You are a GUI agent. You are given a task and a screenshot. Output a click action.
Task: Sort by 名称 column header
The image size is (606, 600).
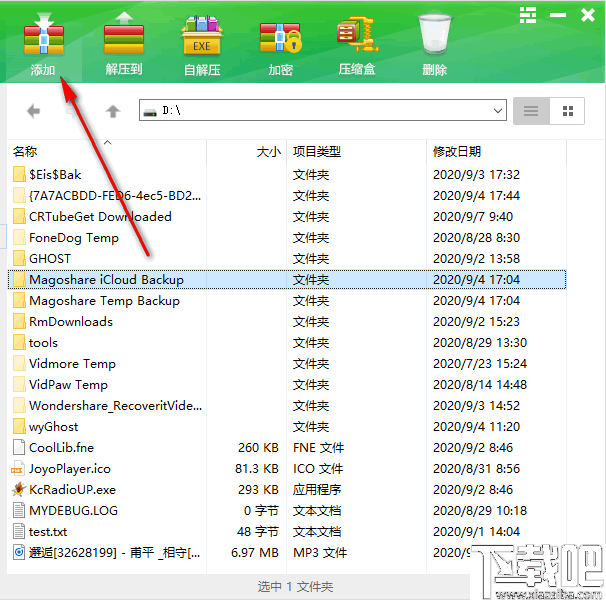tap(25, 151)
